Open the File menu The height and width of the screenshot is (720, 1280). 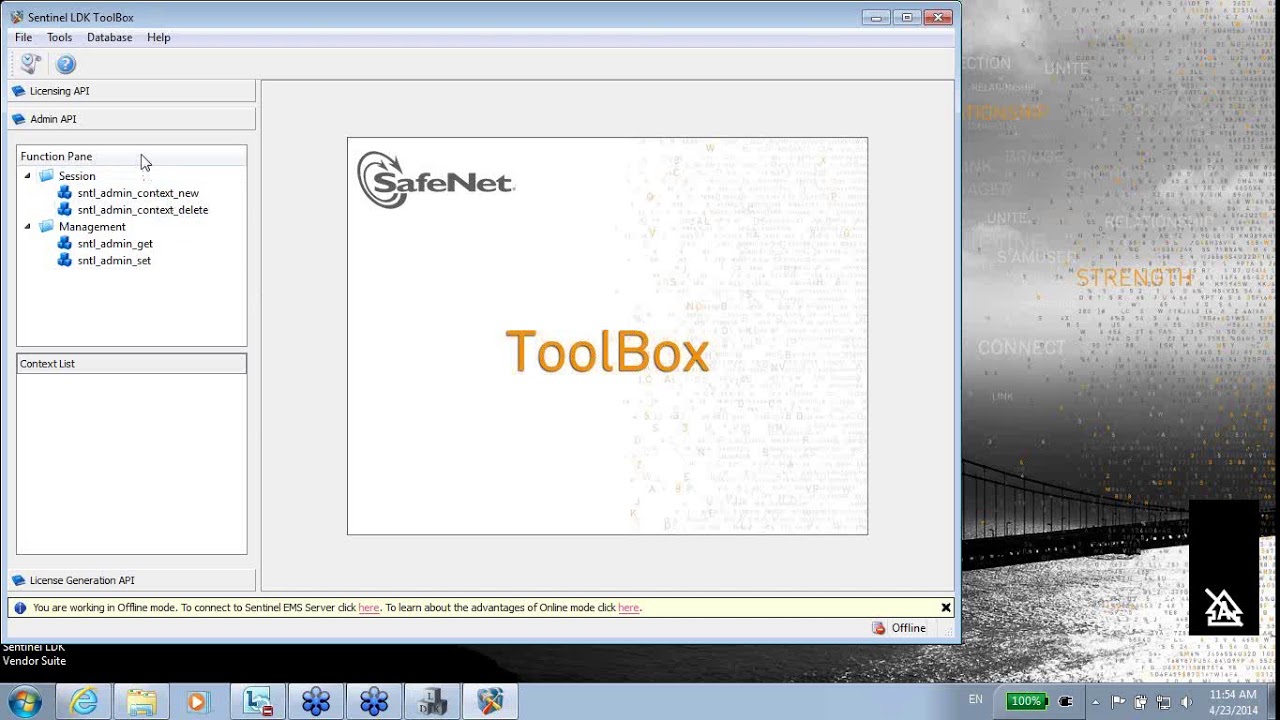(x=23, y=37)
